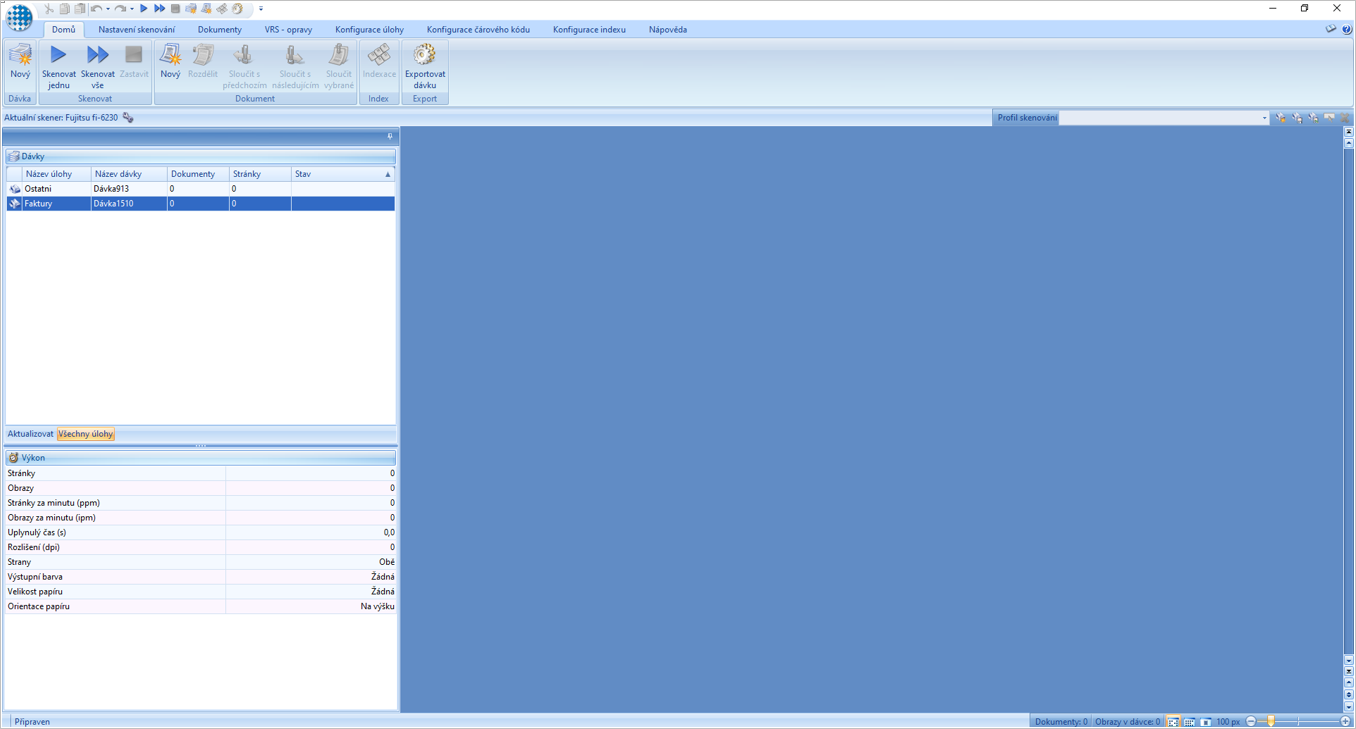Image resolution: width=1356 pixels, height=729 pixels.
Task: Click the new scan profile icon
Action: click(x=1281, y=118)
